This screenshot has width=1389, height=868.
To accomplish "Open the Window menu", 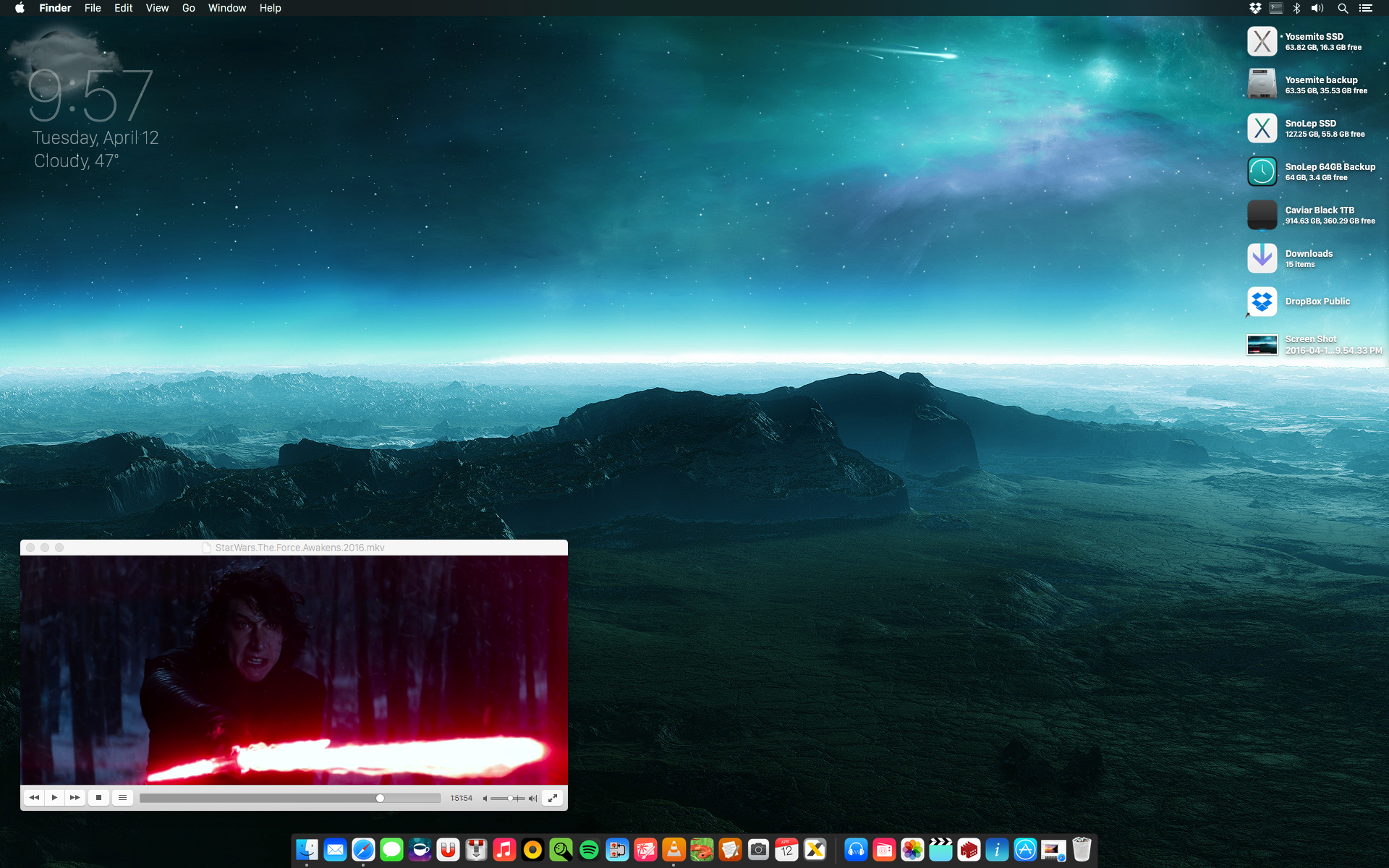I will [227, 8].
